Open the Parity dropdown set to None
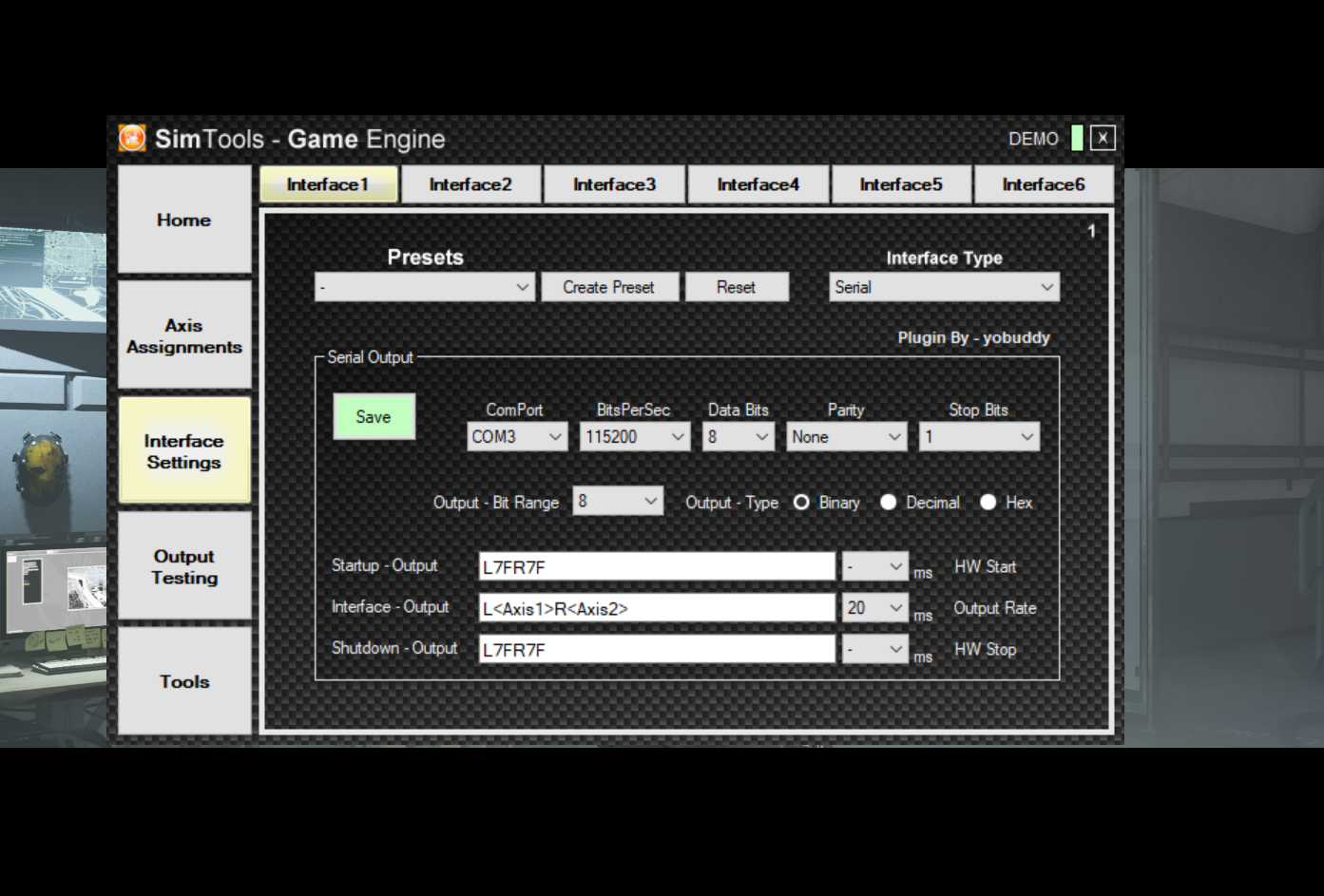The image size is (1324, 896). point(846,437)
